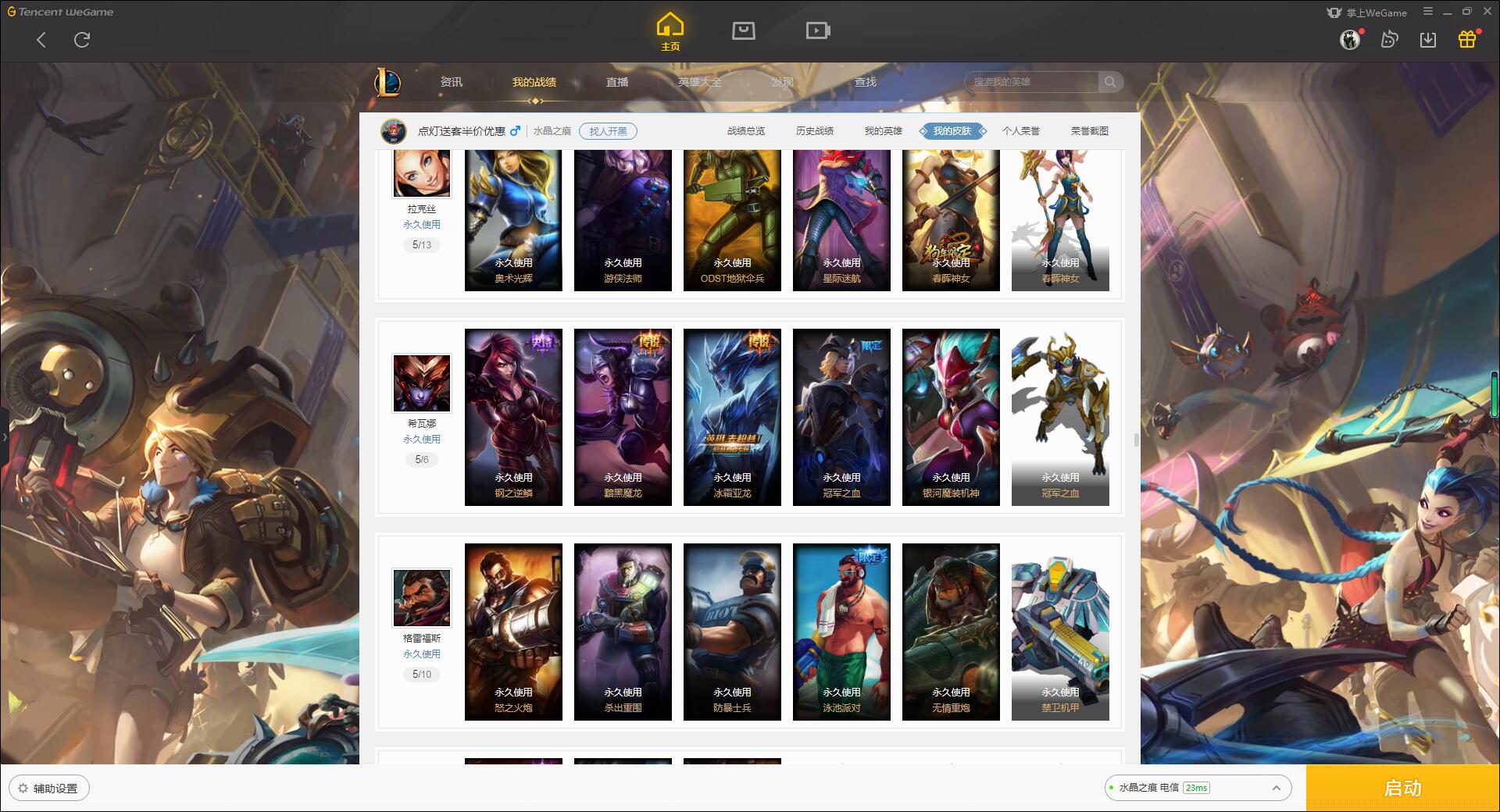Click the 找人开黑 button
1500x812 pixels.
[608, 131]
